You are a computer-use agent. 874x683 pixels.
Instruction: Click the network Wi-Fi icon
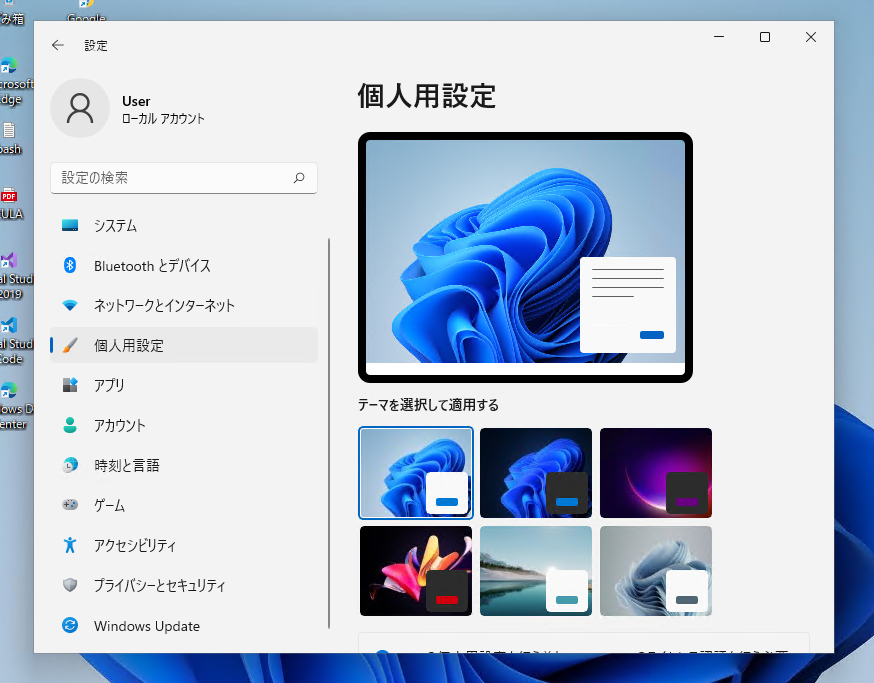(x=70, y=306)
